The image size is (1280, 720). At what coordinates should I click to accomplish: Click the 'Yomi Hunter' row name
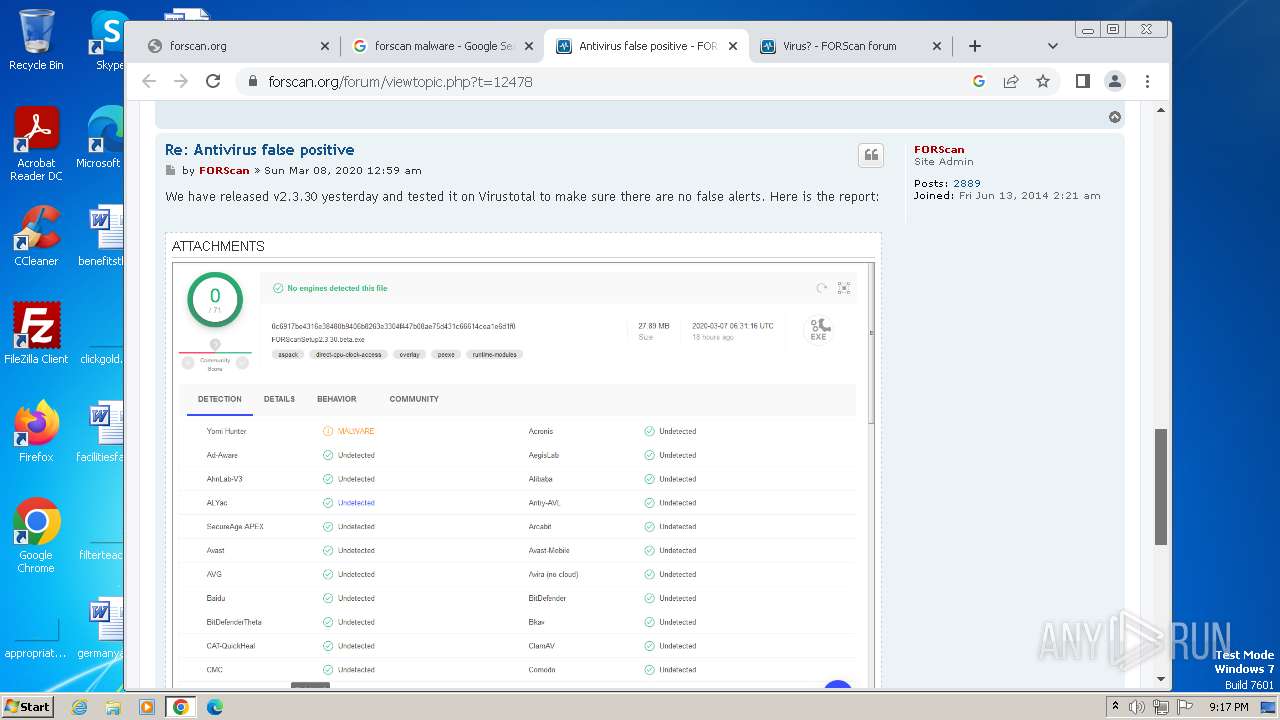227,431
